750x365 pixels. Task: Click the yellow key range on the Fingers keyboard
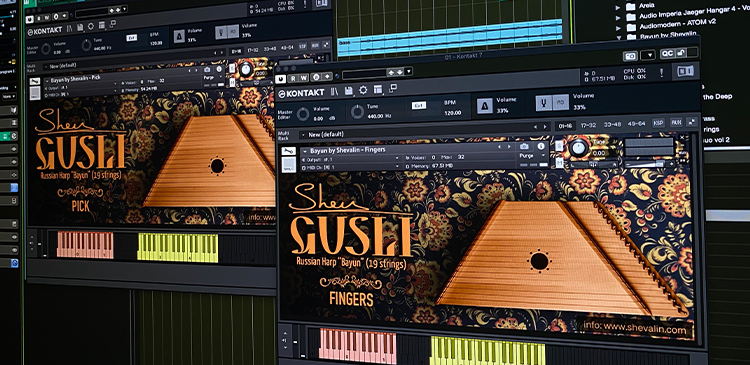[x=487, y=350]
